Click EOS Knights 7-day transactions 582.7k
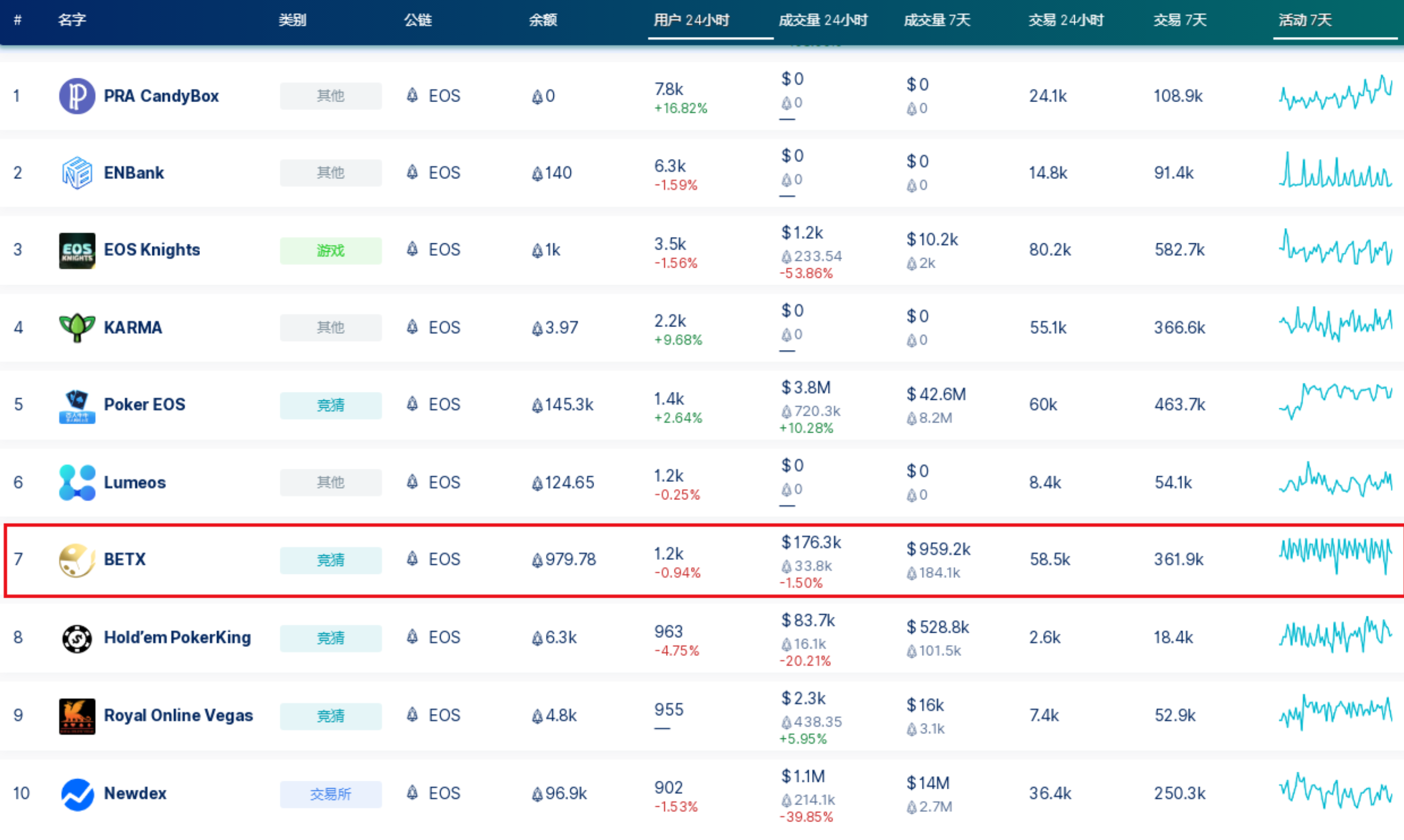The height and width of the screenshot is (840, 1404). (x=1179, y=250)
